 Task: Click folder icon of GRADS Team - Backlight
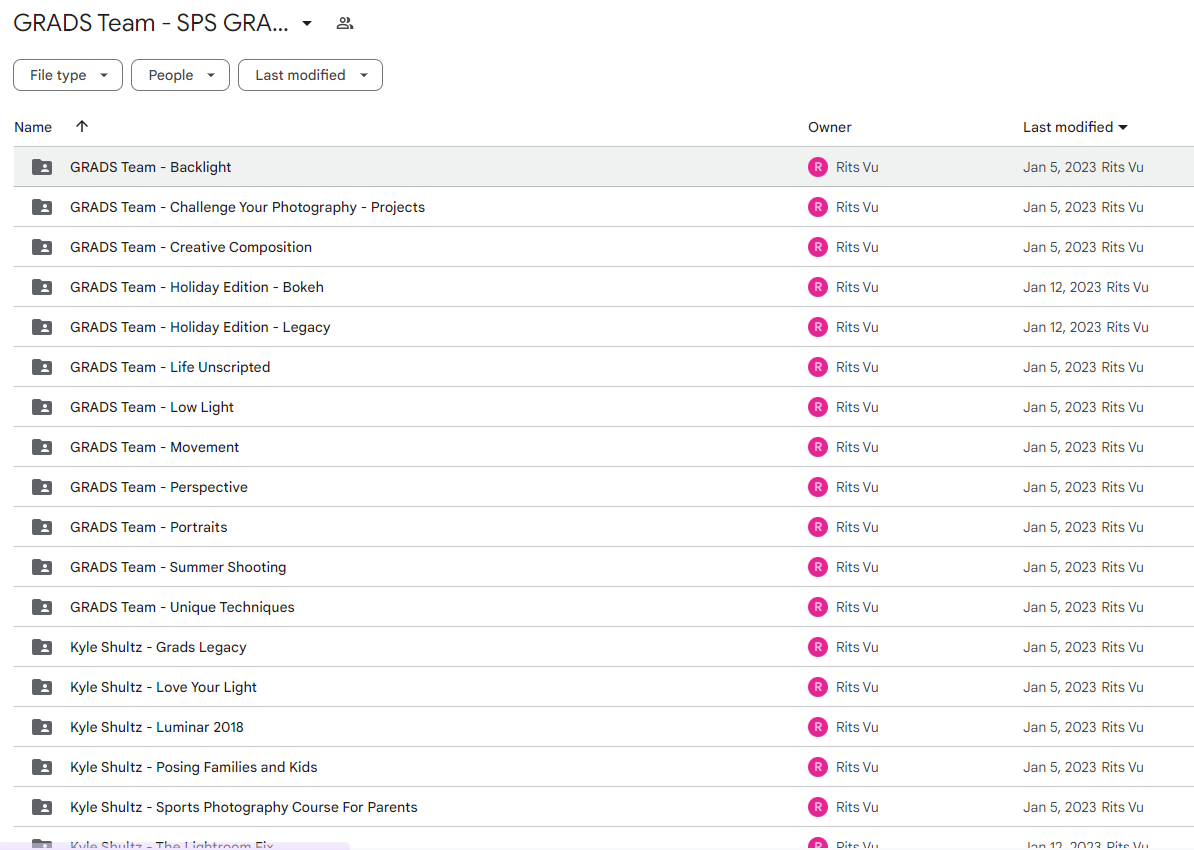[42, 167]
